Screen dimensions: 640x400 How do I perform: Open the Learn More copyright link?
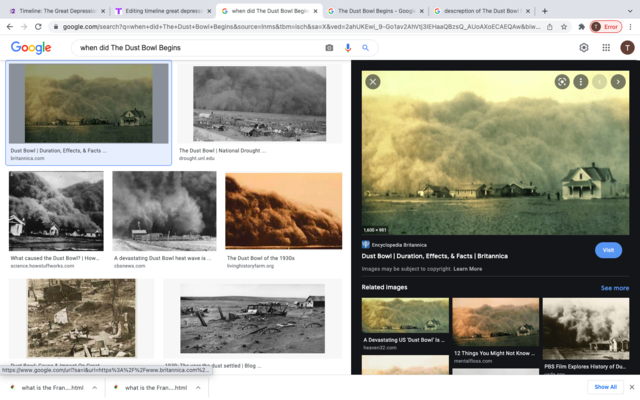[x=468, y=269]
